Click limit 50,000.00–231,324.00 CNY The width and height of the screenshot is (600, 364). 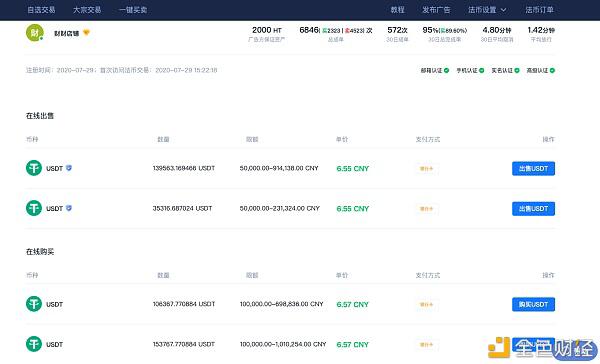[280, 208]
